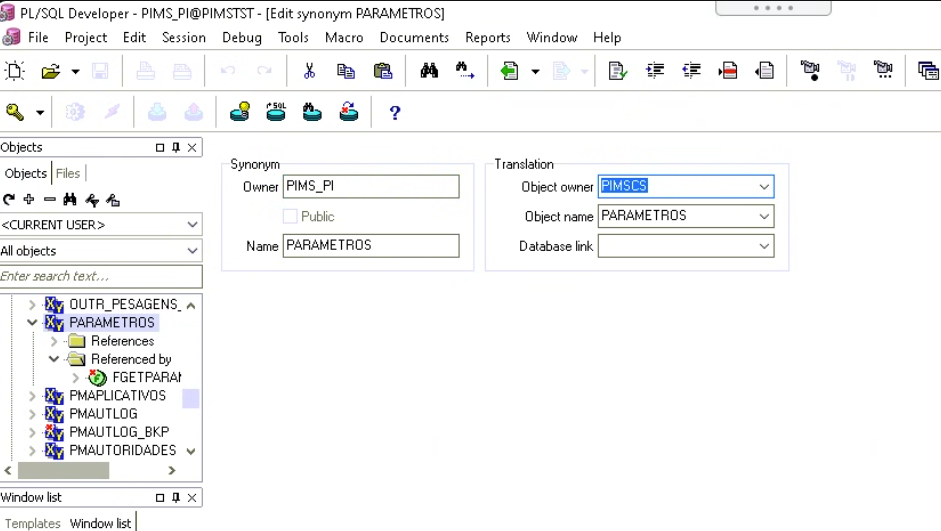
Task: Click the document with checkmark icon
Action: coord(618,71)
